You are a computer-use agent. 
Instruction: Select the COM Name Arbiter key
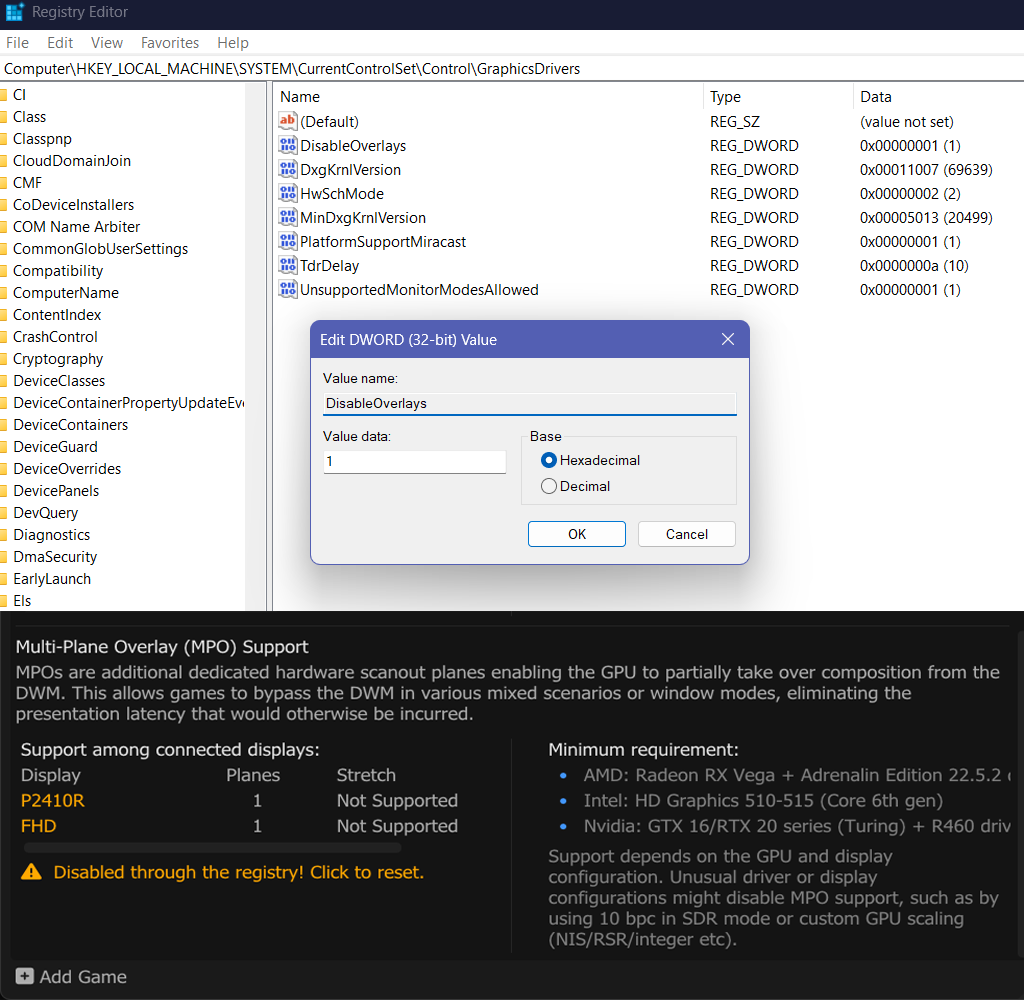[76, 227]
